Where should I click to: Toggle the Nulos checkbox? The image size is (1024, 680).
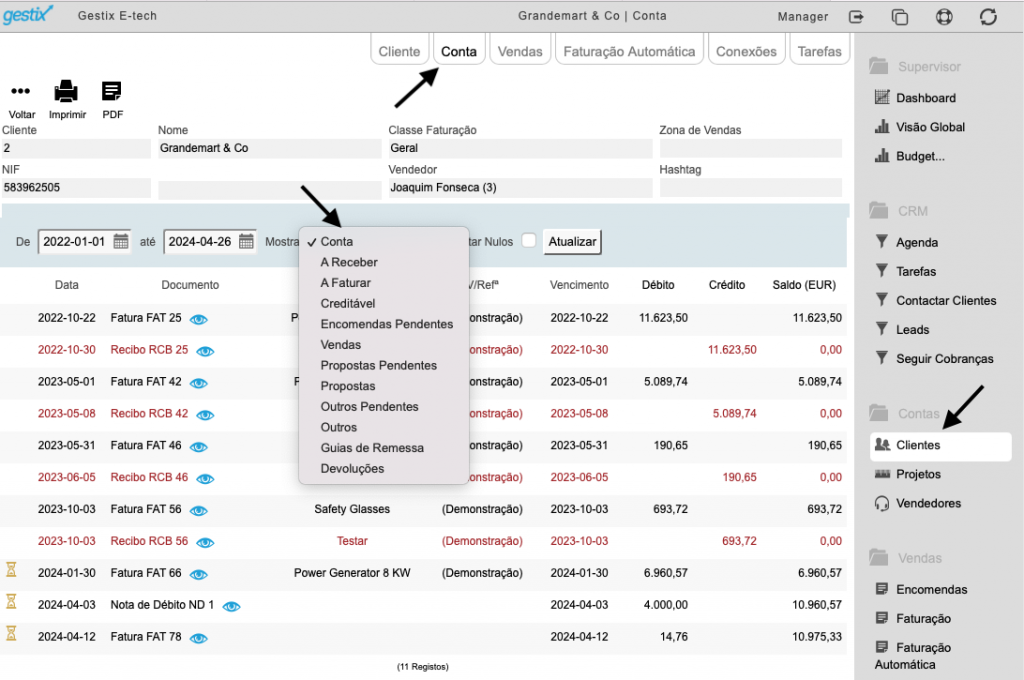[529, 240]
